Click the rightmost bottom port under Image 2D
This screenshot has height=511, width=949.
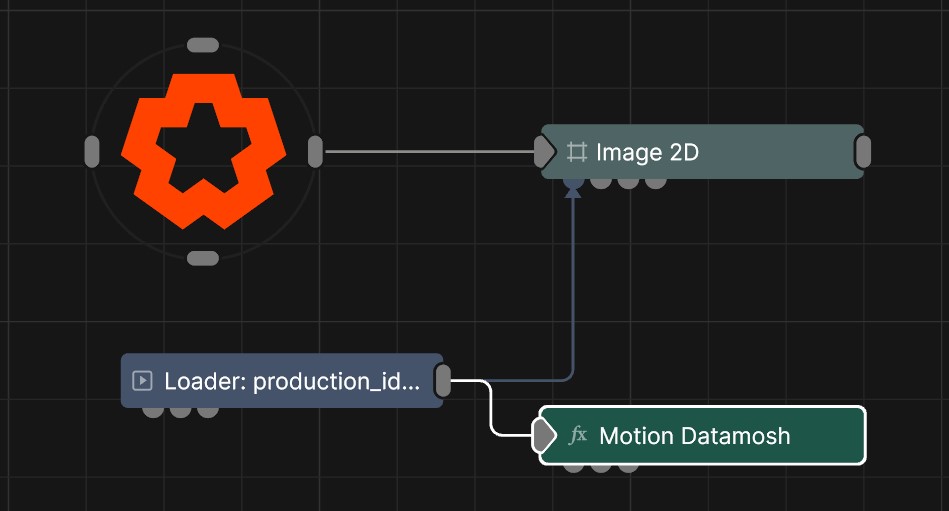click(655, 182)
